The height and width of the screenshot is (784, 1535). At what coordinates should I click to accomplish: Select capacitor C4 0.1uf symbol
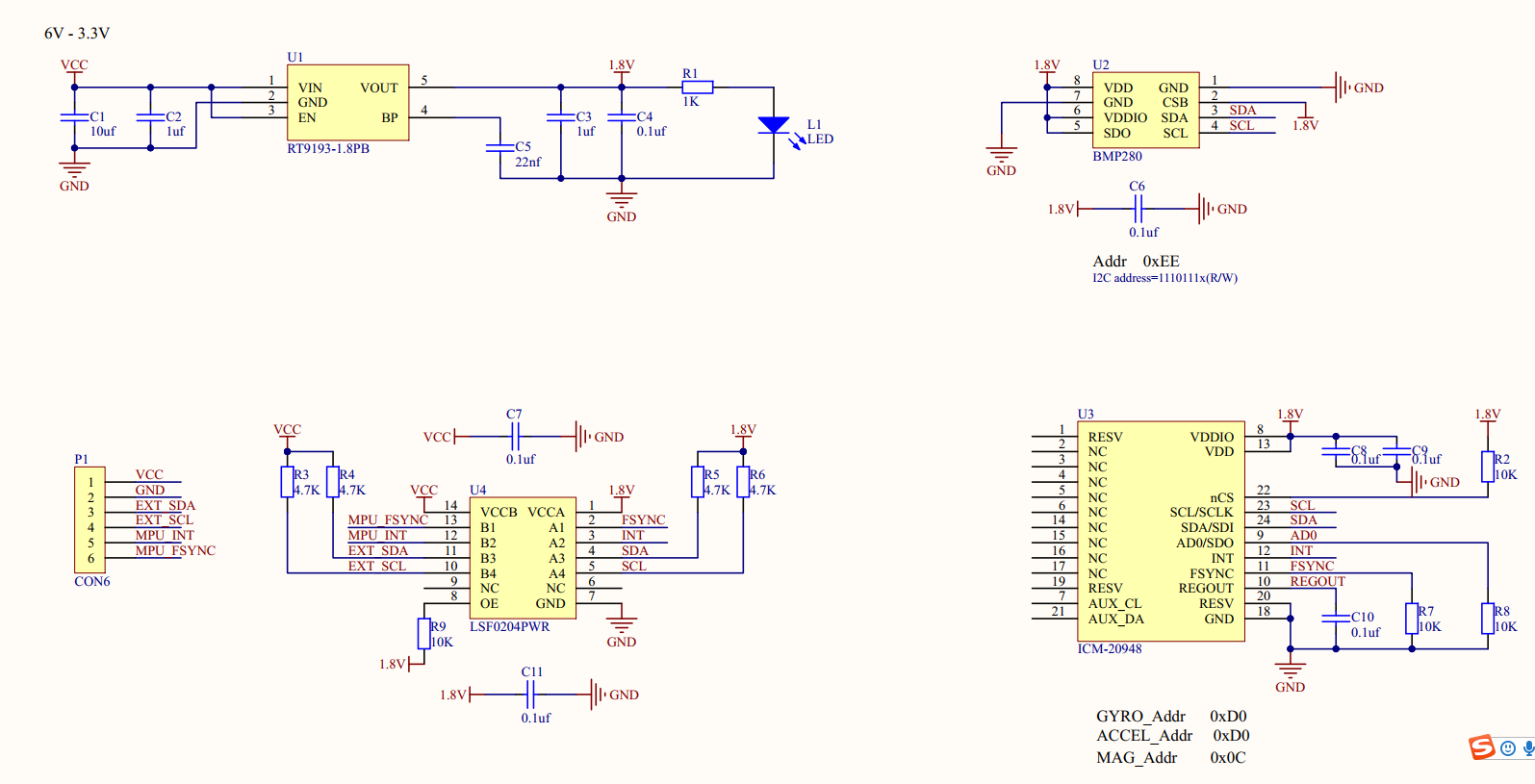pos(622,117)
